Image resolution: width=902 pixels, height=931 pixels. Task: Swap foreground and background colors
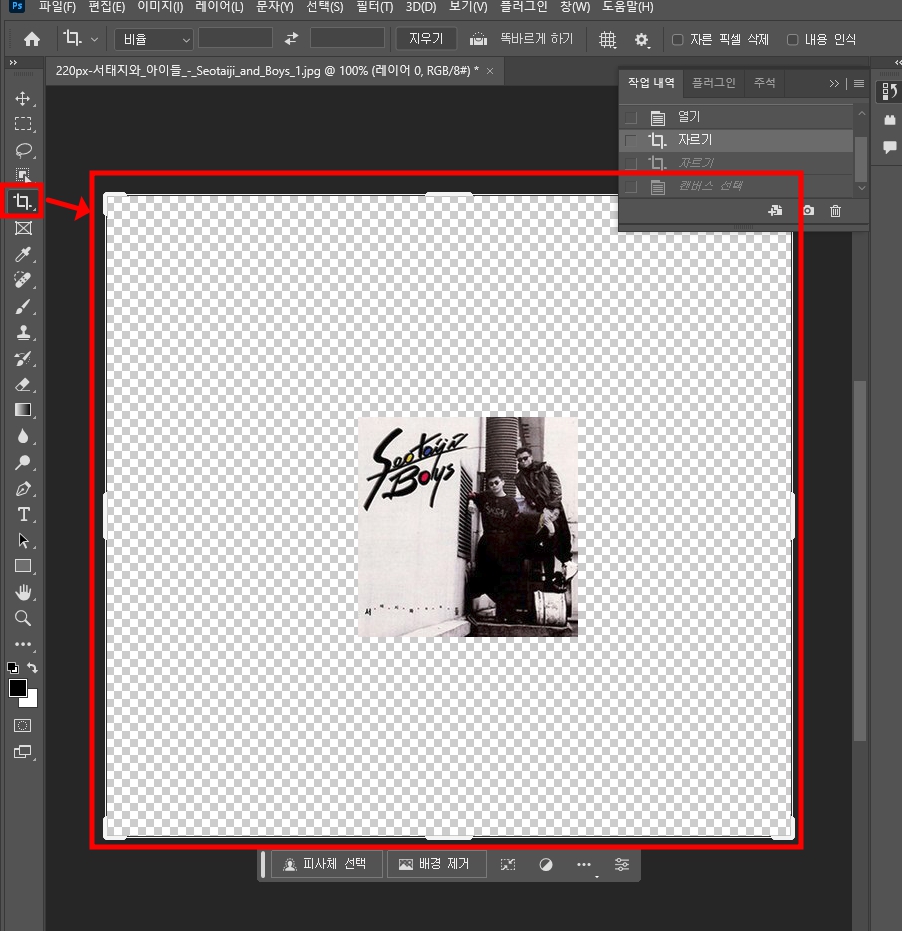(x=33, y=668)
